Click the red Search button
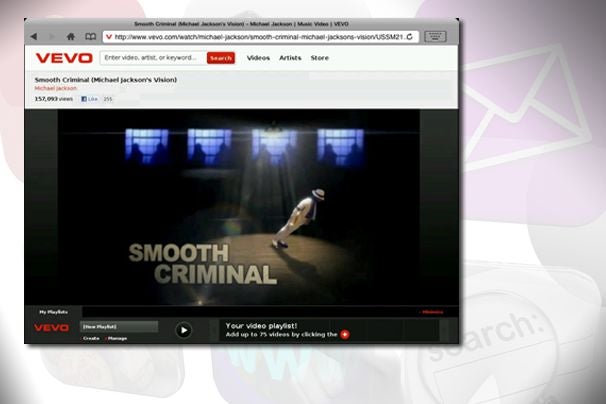The width and height of the screenshot is (606, 404). [x=221, y=58]
